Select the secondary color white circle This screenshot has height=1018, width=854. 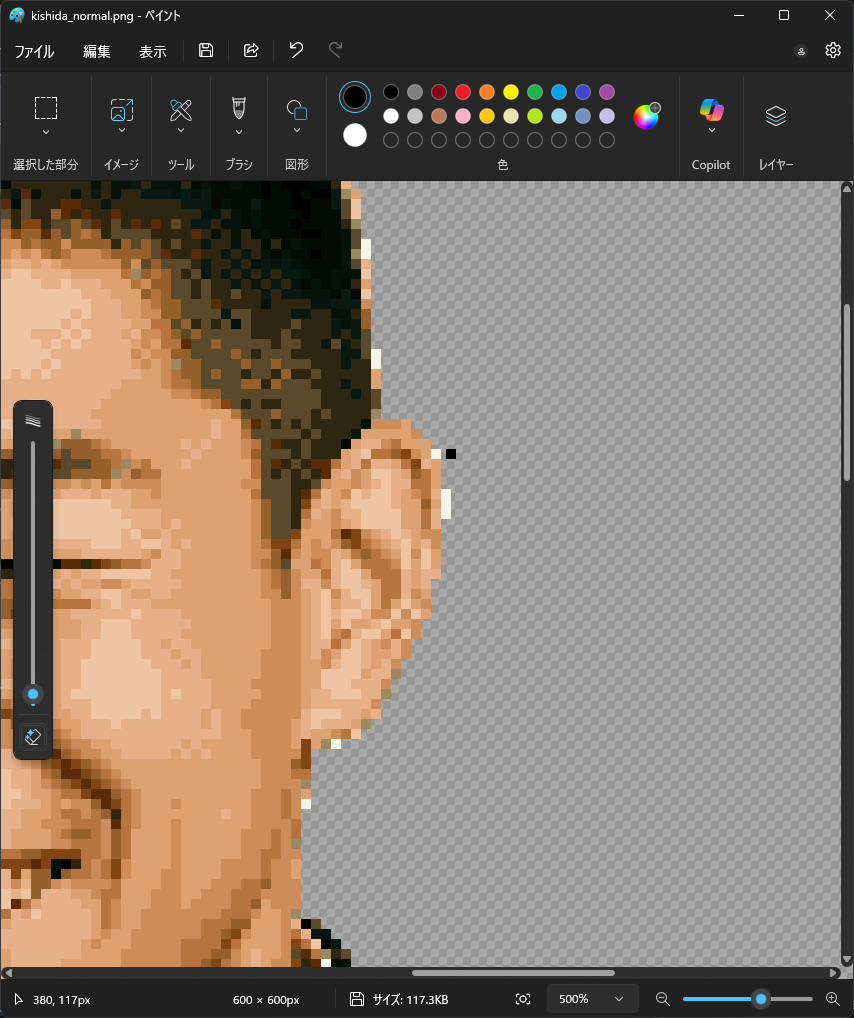point(355,135)
